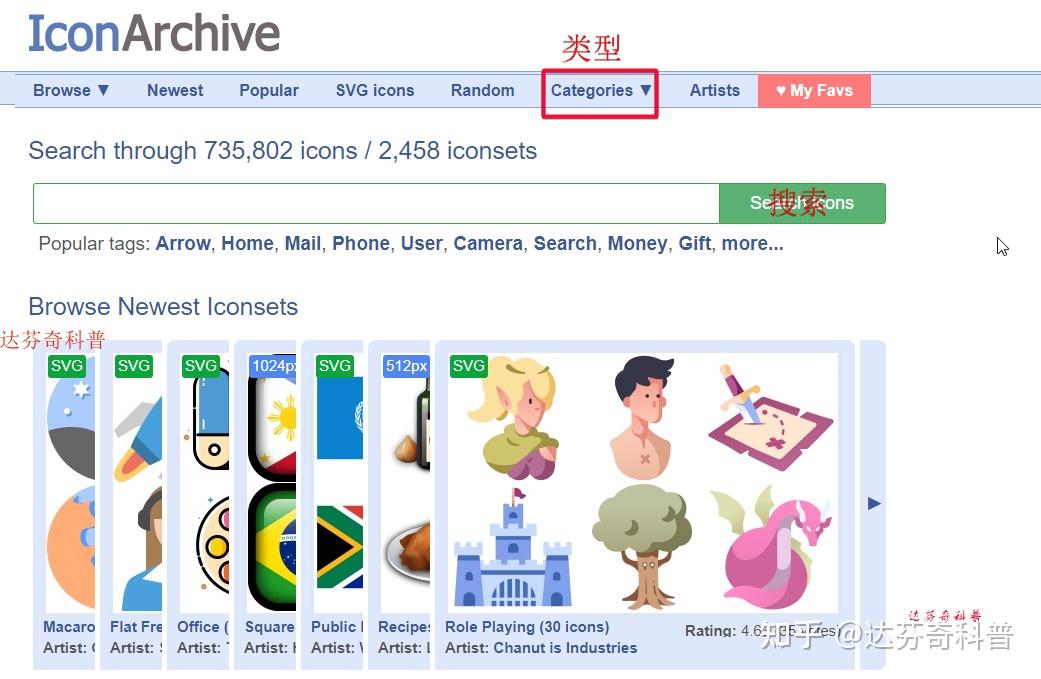Click the blue castle icon
This screenshot has height=679, width=1041.
coord(513,548)
